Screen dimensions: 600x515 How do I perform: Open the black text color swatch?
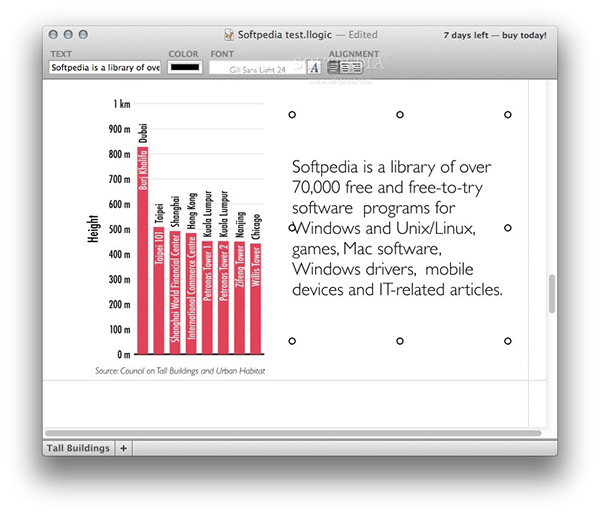185,67
